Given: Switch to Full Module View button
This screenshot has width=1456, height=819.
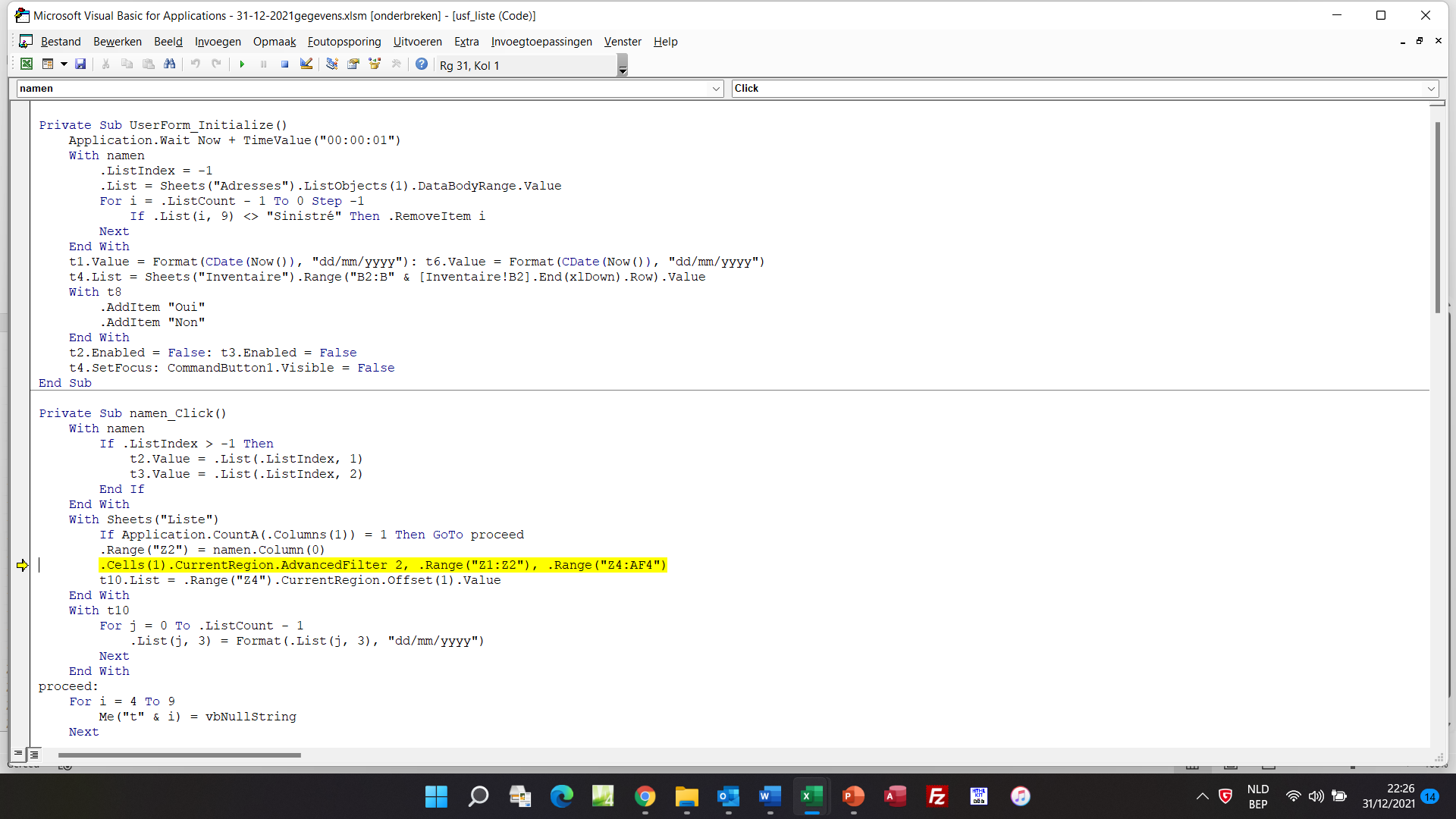Looking at the screenshot, I should pos(34,755).
